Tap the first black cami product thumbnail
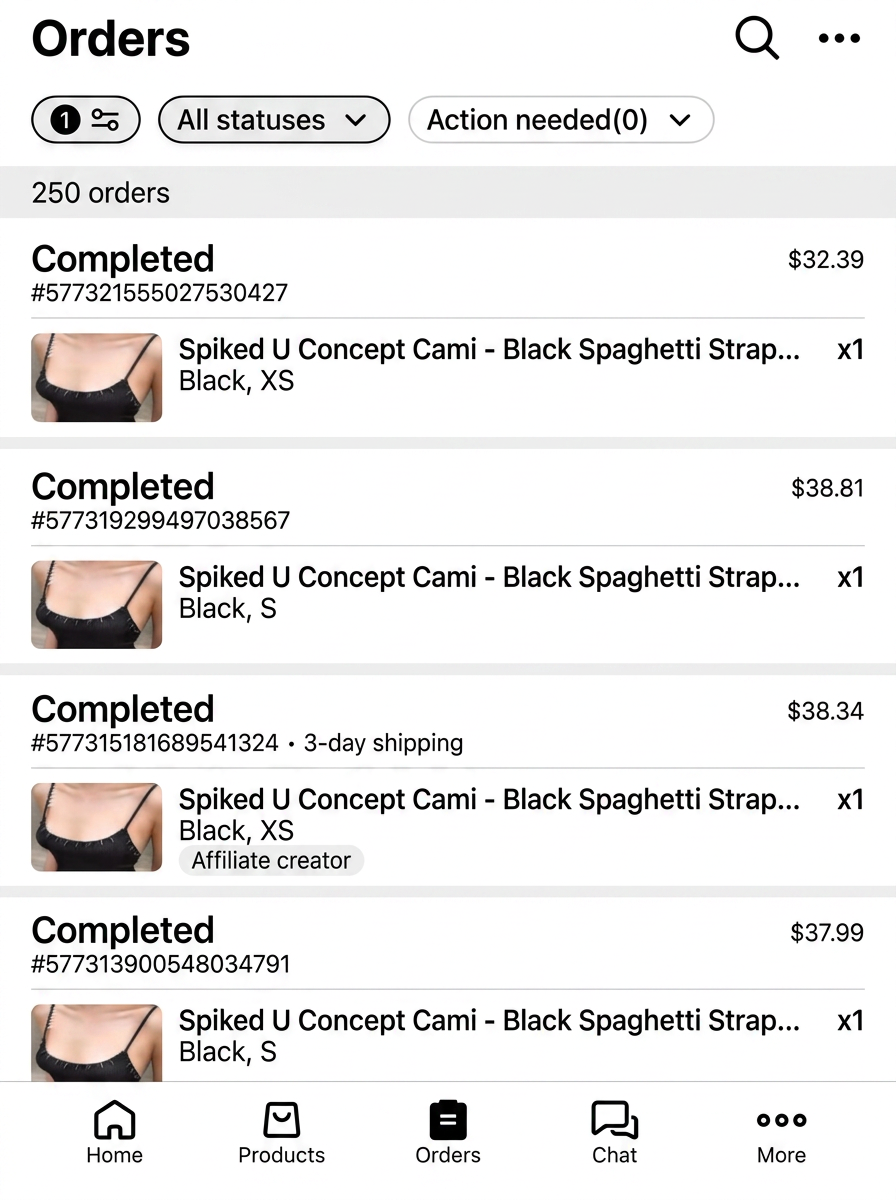The width and height of the screenshot is (896, 1200). tap(96, 377)
